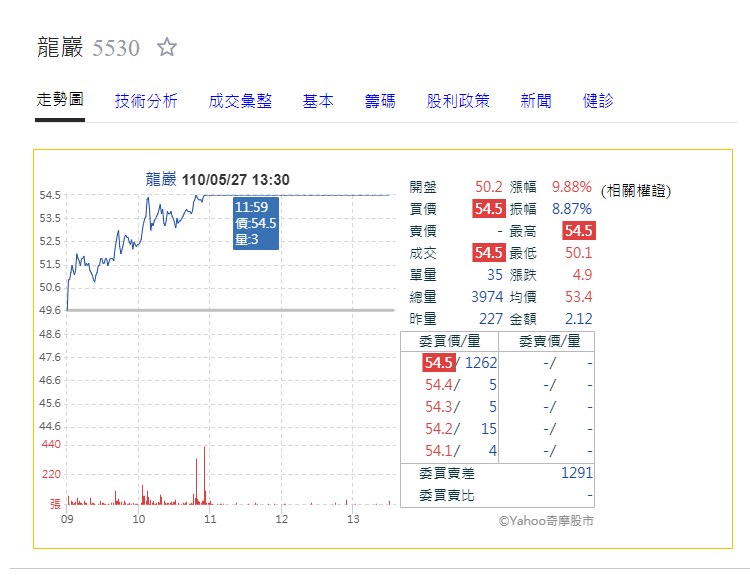750x582 pixels.
Task: Select the 健診 tab
Action: [598, 101]
